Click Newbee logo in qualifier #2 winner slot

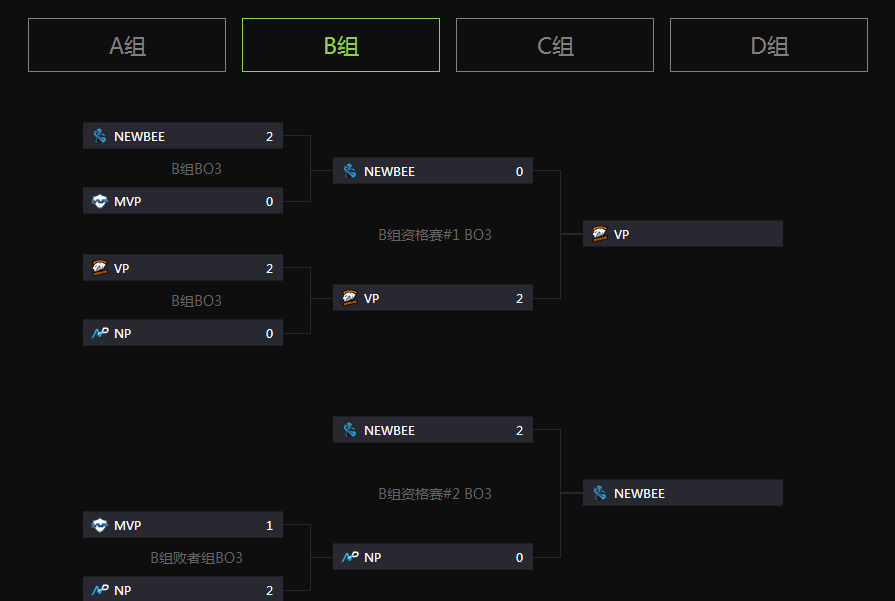600,493
